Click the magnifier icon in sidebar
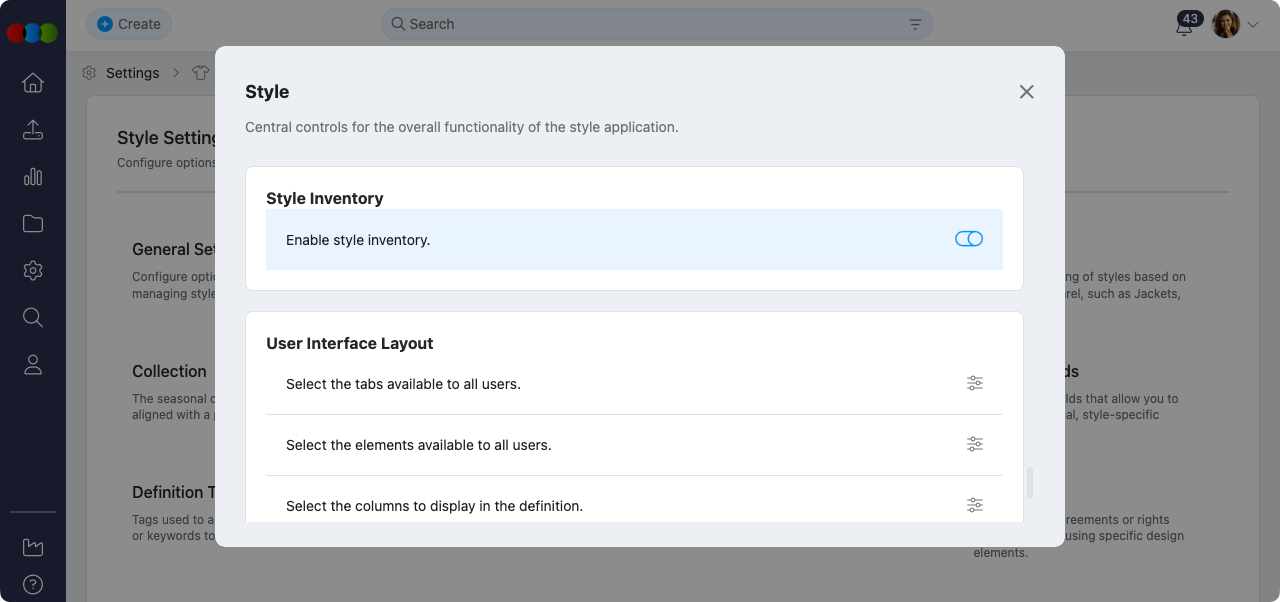Screen dimensions: 1280x602 [33, 318]
